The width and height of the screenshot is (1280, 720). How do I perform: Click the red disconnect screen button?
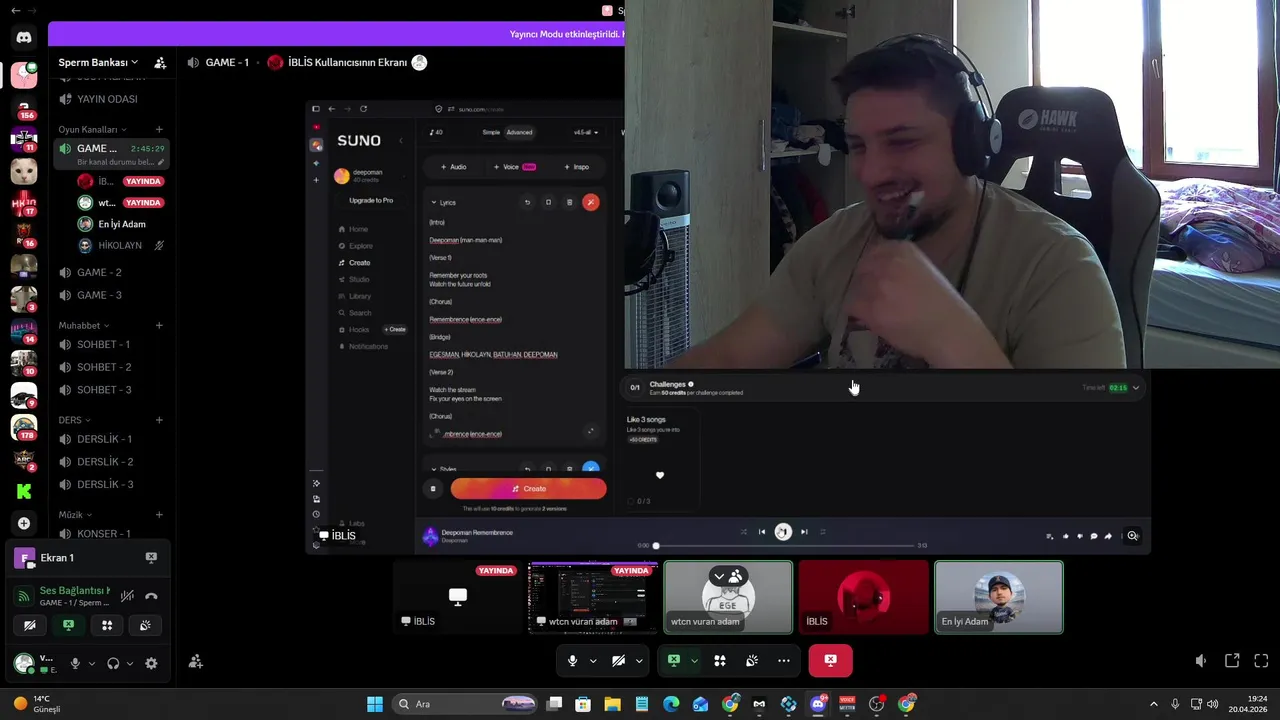point(830,660)
